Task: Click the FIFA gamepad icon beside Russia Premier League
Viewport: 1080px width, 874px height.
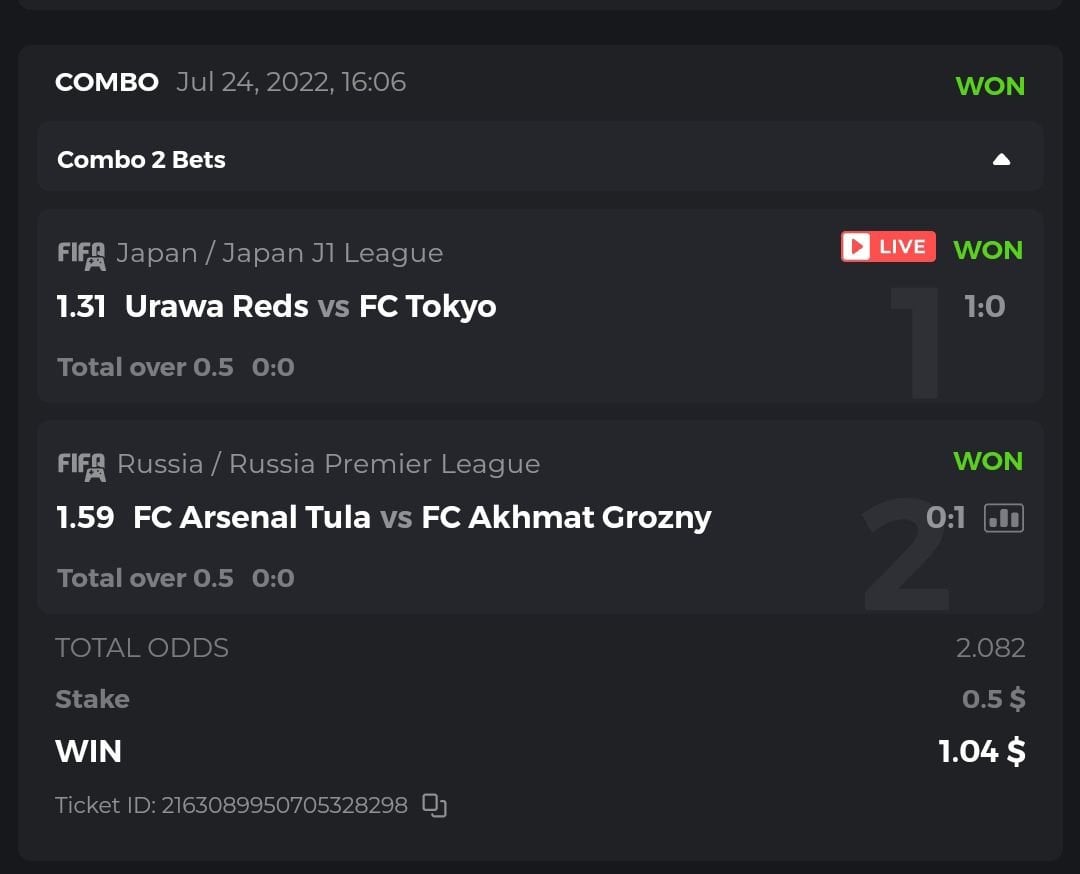Action: (x=81, y=465)
